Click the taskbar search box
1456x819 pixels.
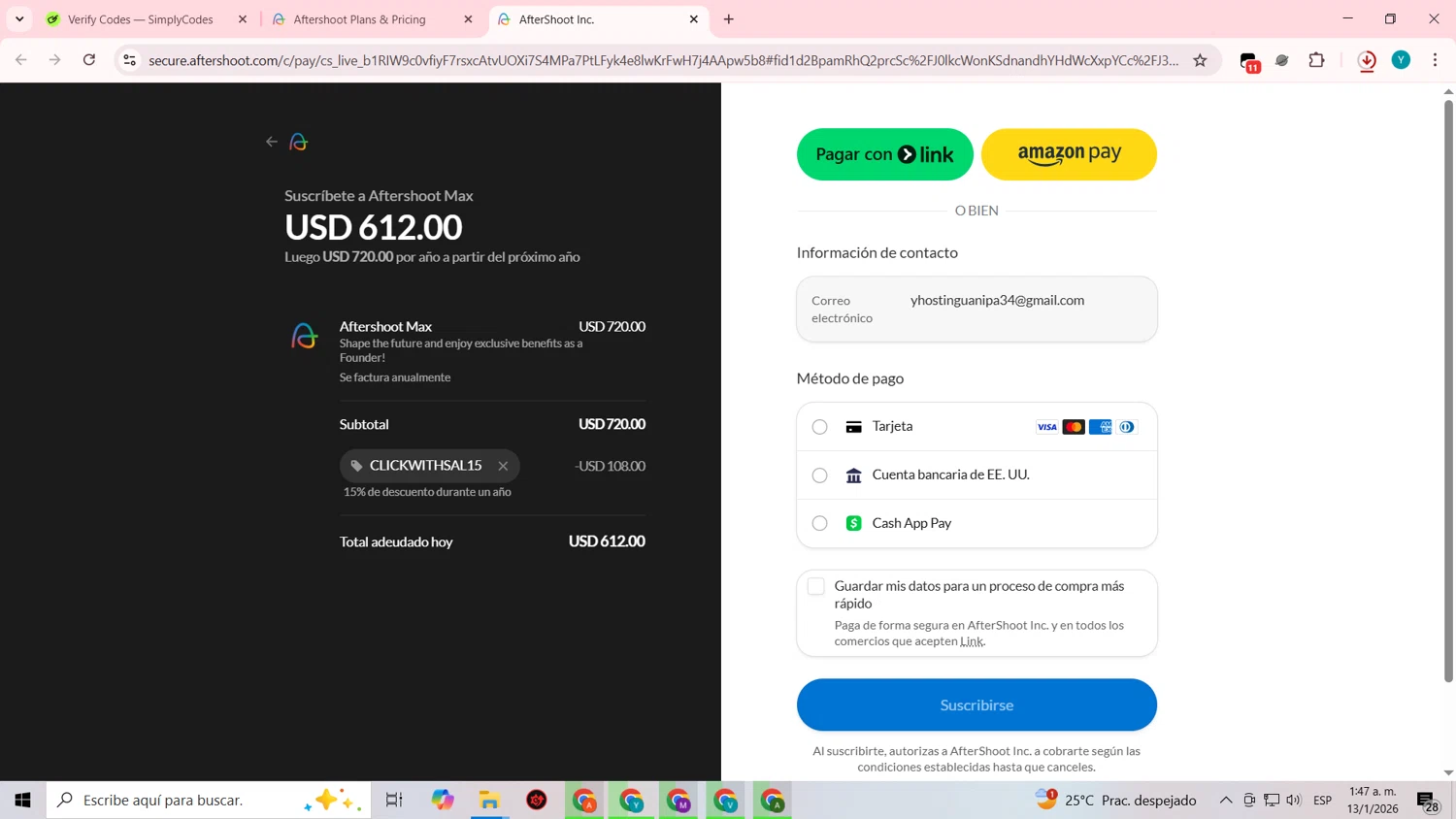(x=209, y=800)
